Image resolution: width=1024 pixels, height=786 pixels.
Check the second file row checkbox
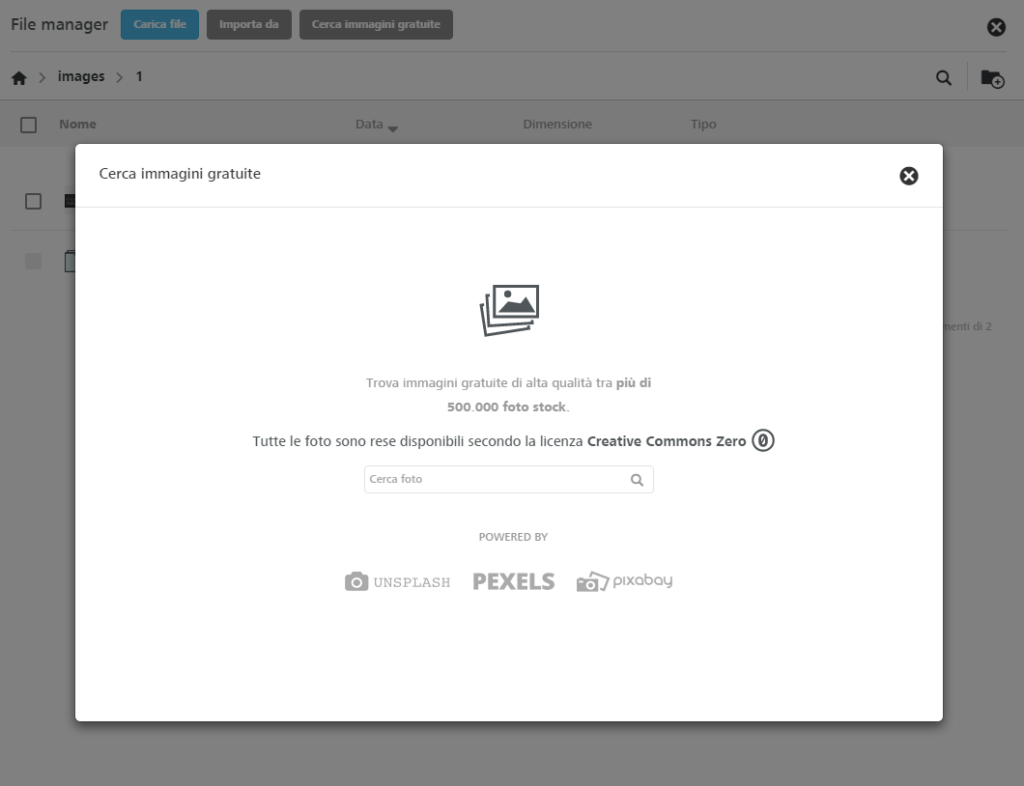coord(33,261)
